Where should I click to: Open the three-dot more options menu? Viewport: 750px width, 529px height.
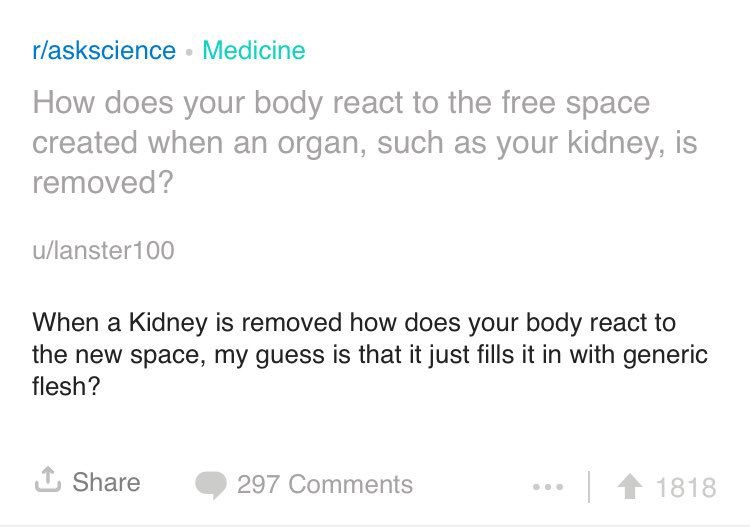(548, 487)
